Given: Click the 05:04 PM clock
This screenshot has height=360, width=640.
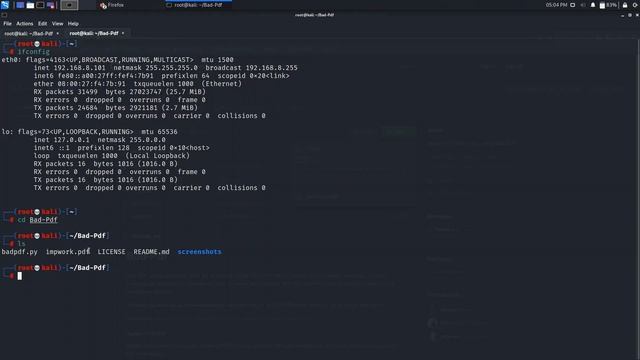Looking at the screenshot, I should (x=556, y=5).
